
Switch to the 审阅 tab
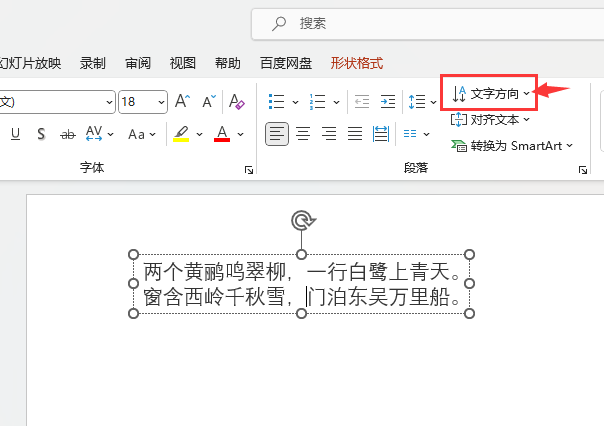[138, 63]
